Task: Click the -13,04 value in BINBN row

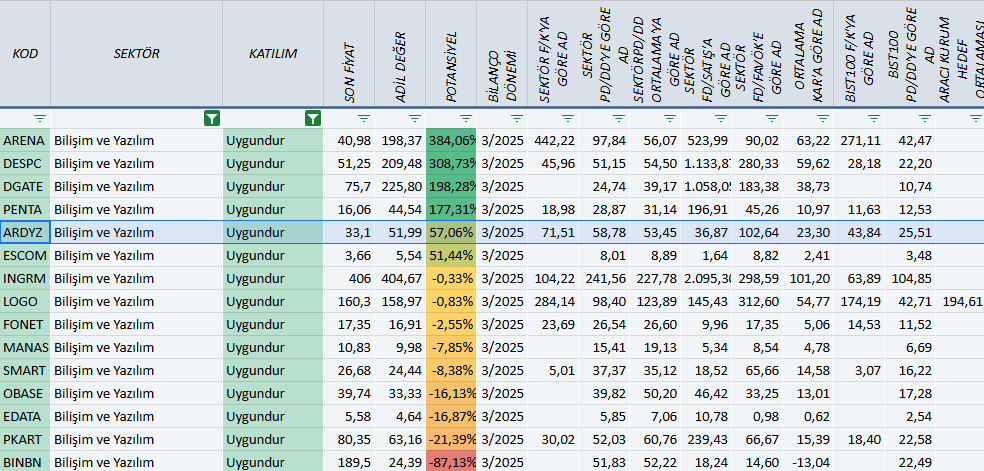Action: point(808,462)
